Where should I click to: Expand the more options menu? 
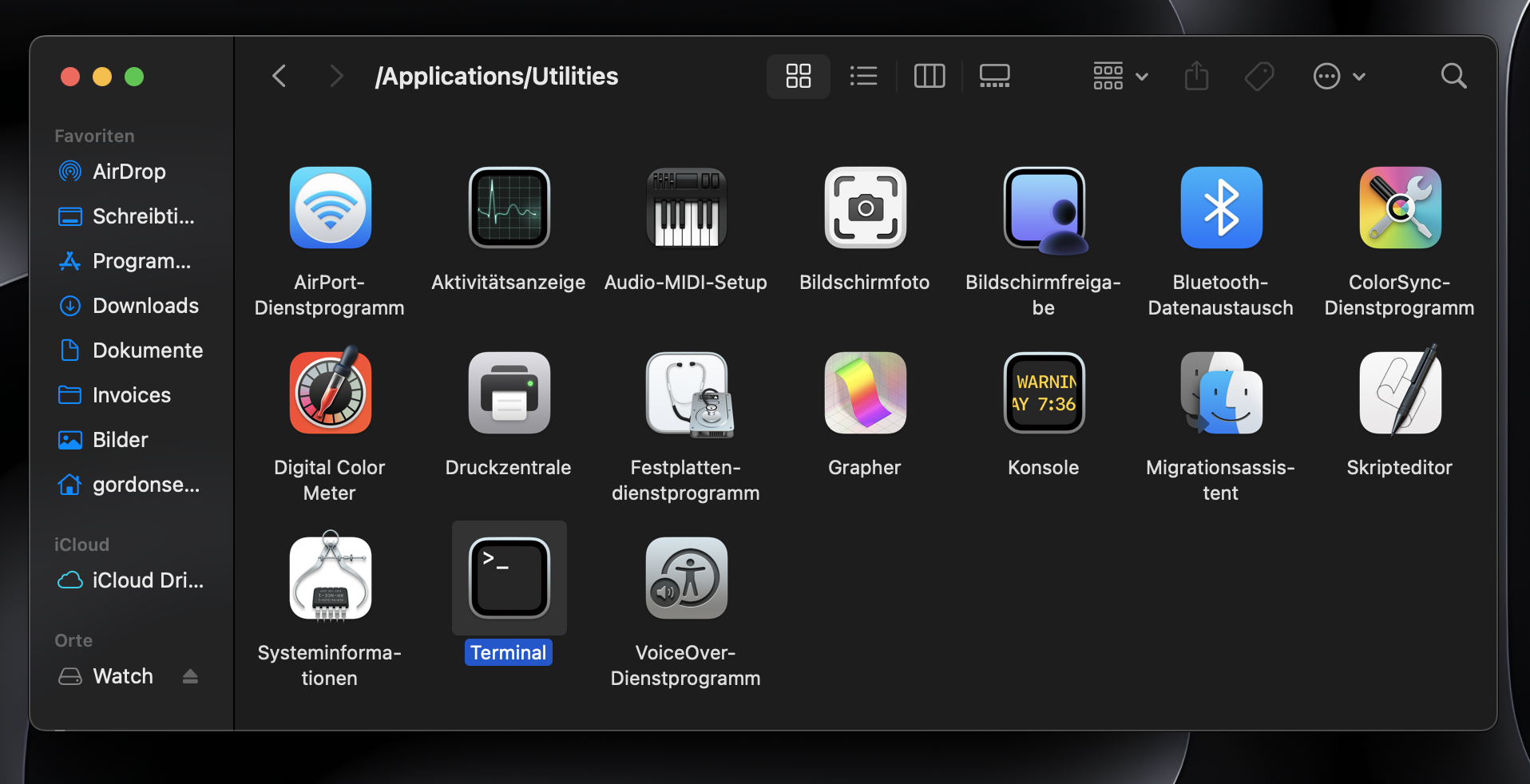[1339, 76]
